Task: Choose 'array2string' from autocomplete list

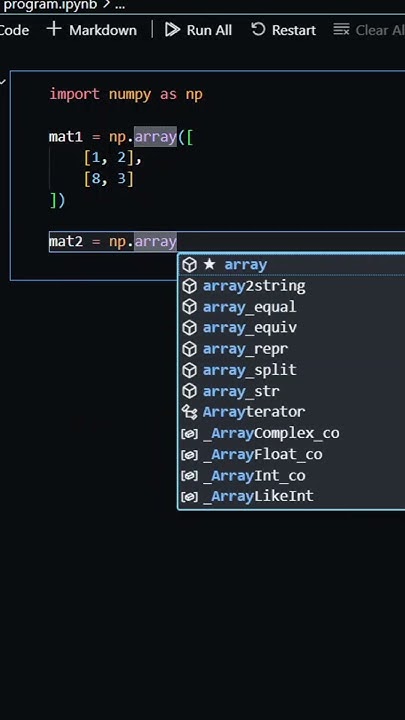Action: point(292,286)
